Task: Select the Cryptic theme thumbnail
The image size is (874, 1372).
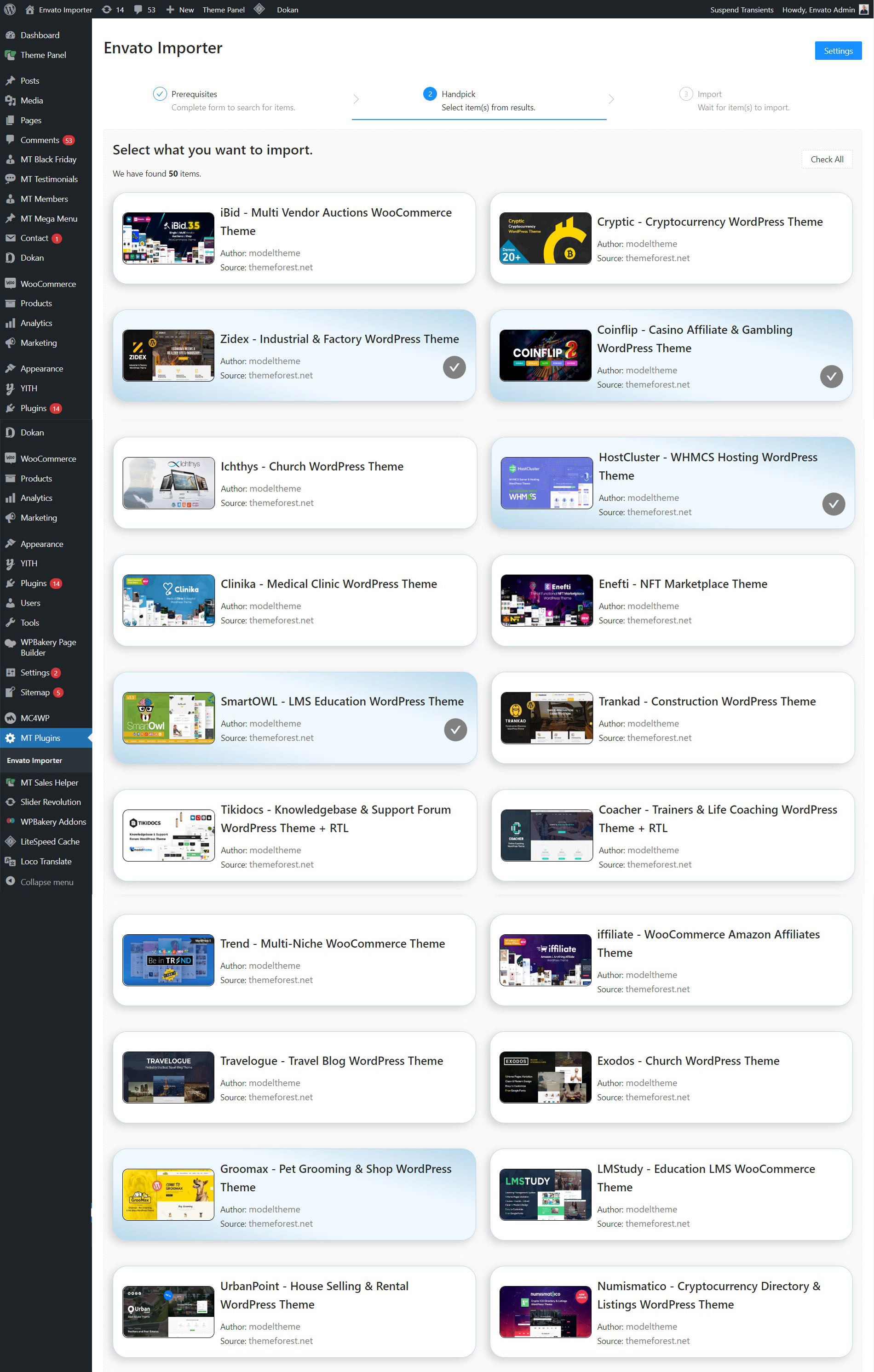Action: pos(545,238)
